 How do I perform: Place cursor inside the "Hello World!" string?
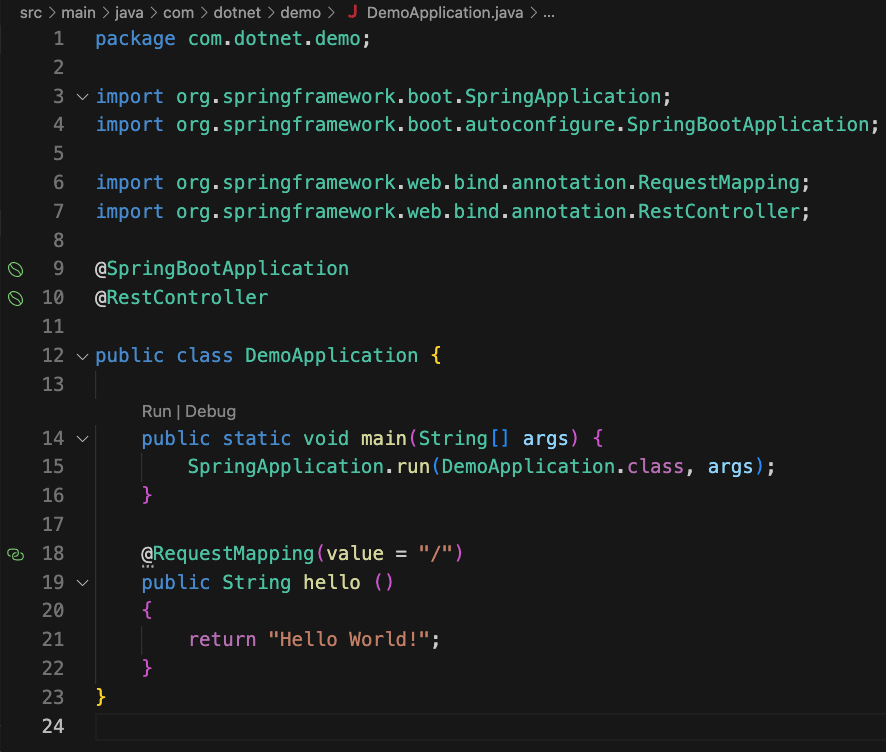click(348, 639)
